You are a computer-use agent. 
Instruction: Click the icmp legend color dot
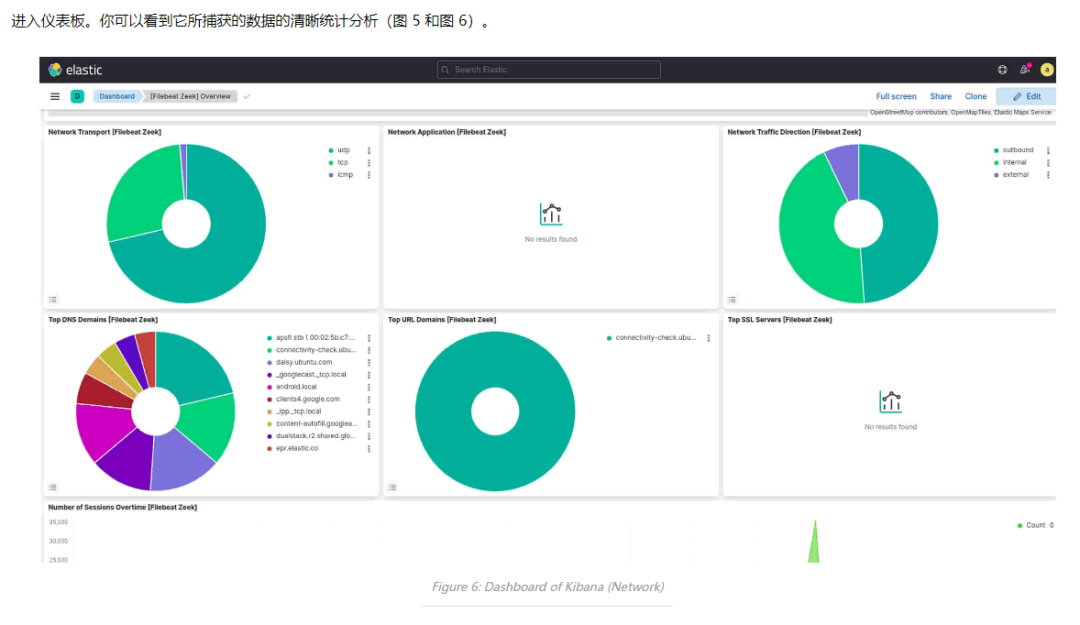[x=331, y=175]
